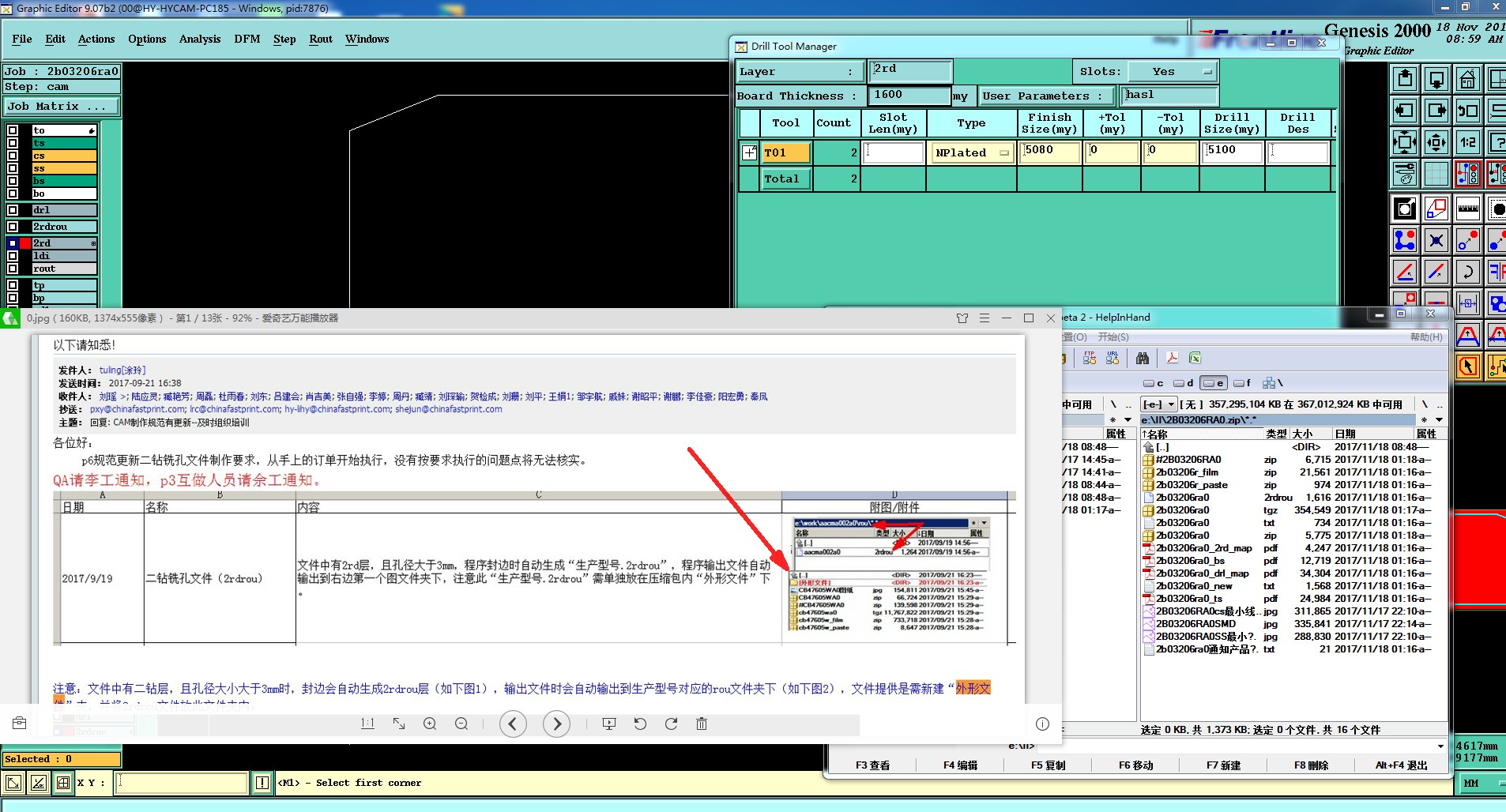Click zoom in magnifier in image viewer
This screenshot has width=1506, height=812.
(430, 724)
